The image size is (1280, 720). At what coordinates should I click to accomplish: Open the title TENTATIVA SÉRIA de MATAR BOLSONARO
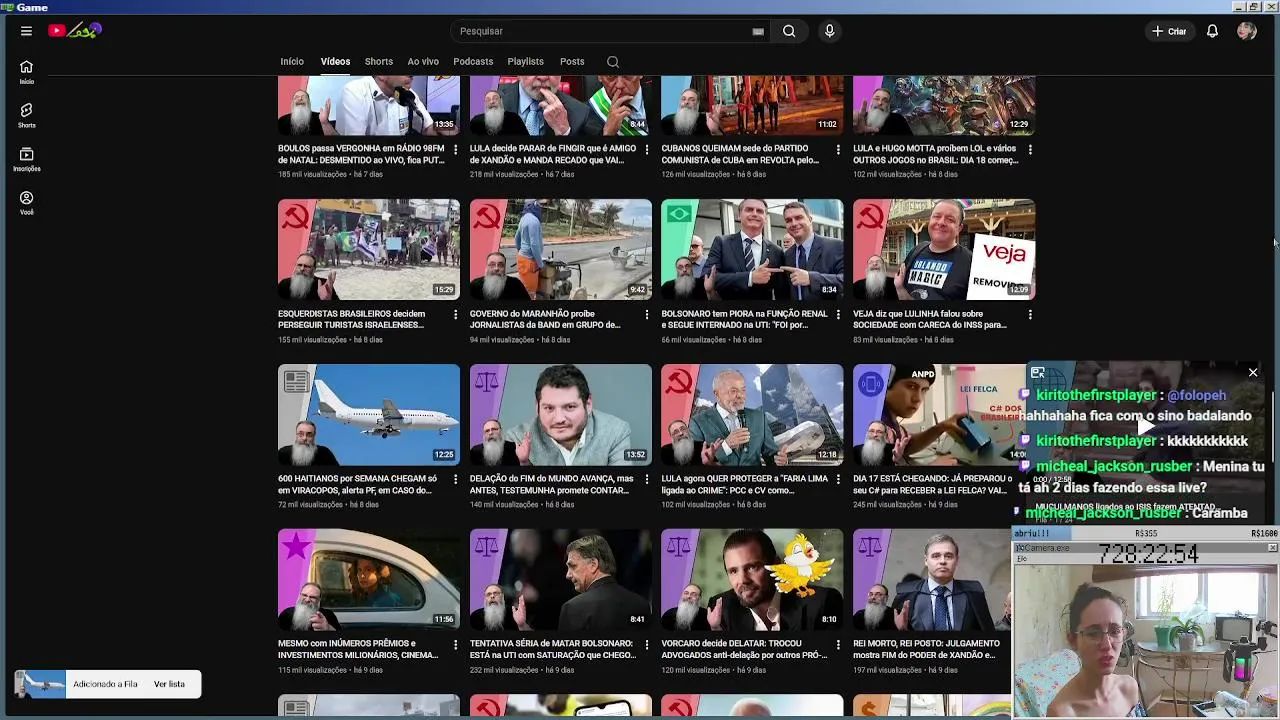pyautogui.click(x=552, y=649)
